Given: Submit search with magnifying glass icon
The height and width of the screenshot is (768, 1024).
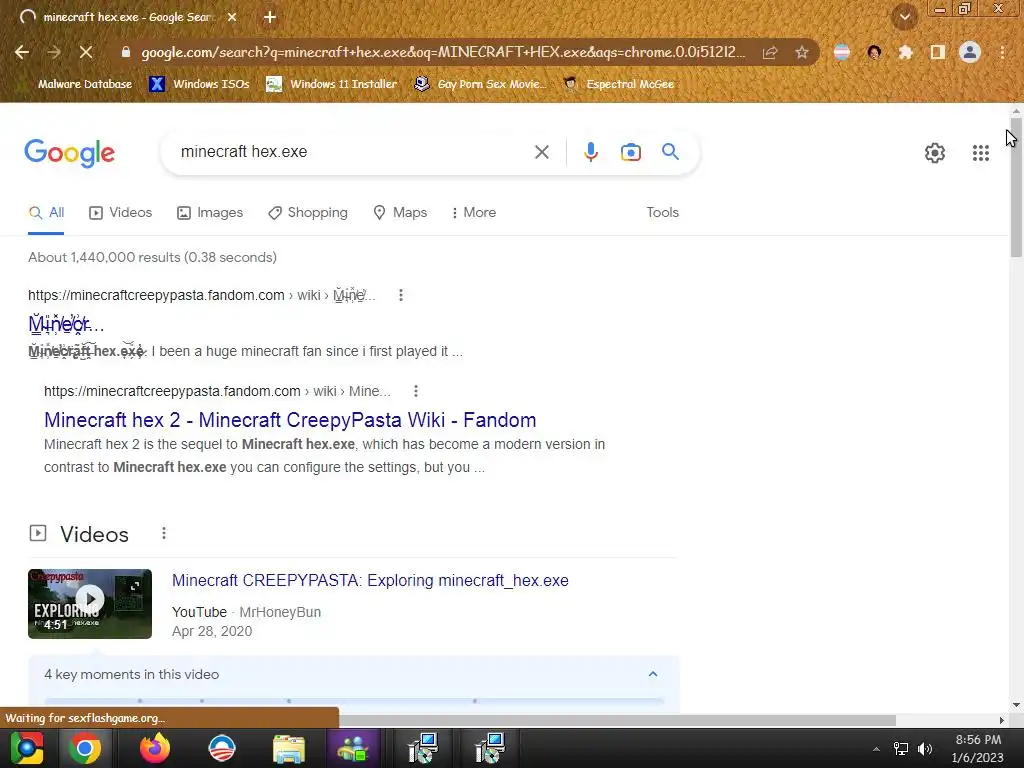Looking at the screenshot, I should [670, 152].
